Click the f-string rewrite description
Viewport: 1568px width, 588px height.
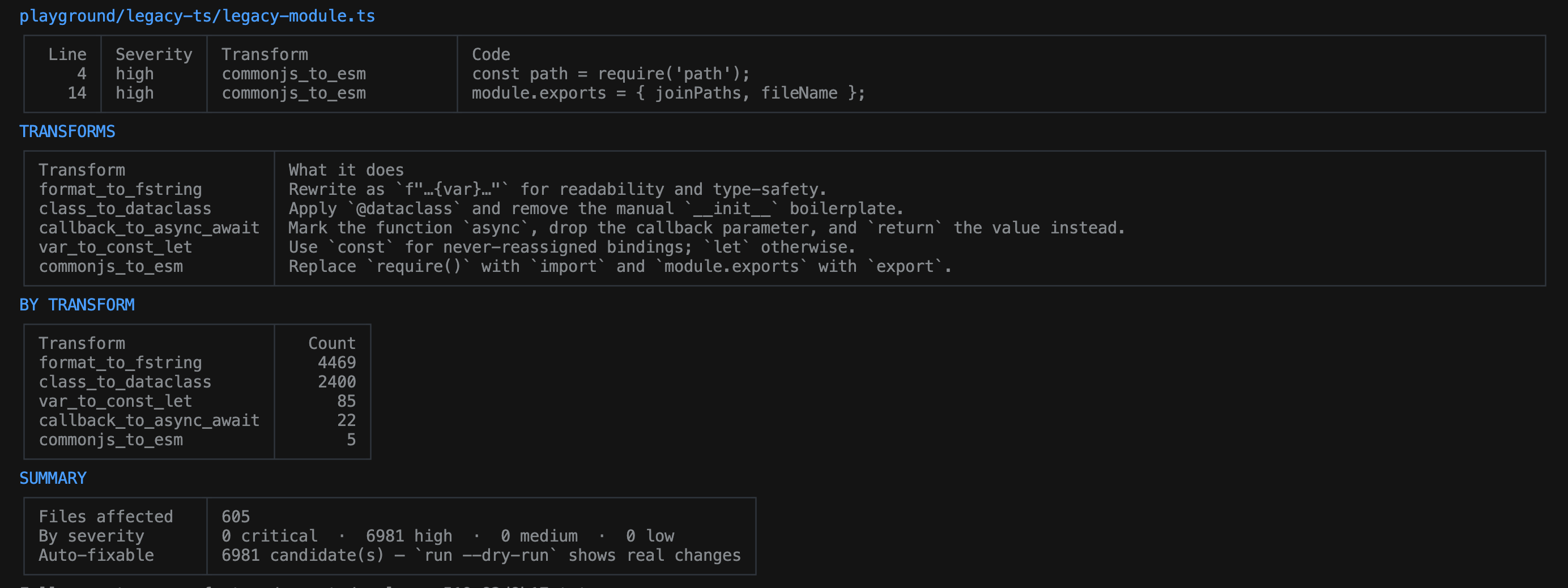(557, 189)
